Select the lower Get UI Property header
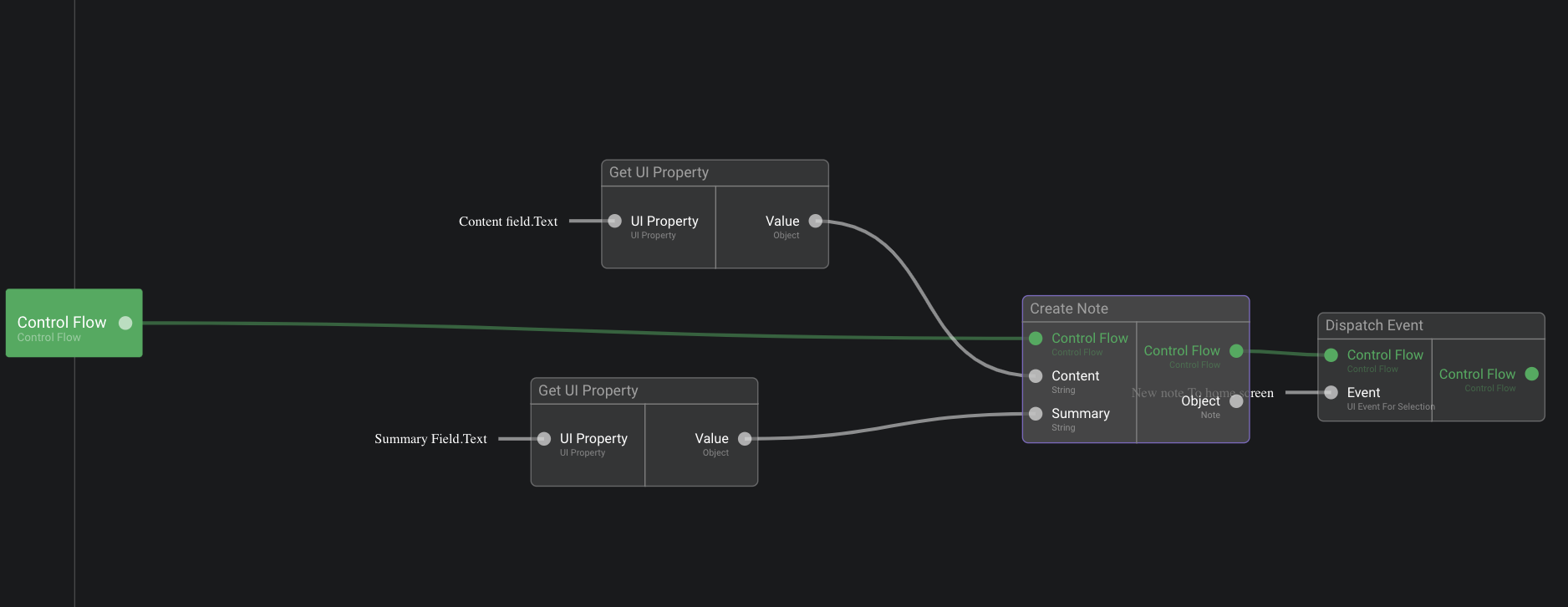1568x607 pixels. (588, 390)
